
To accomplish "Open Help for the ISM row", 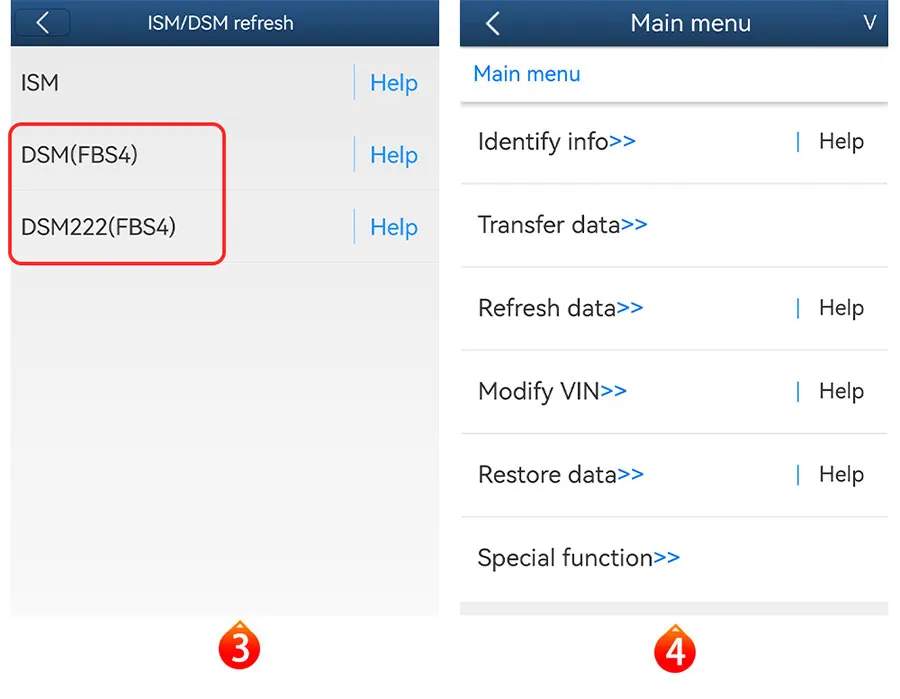I will click(393, 83).
